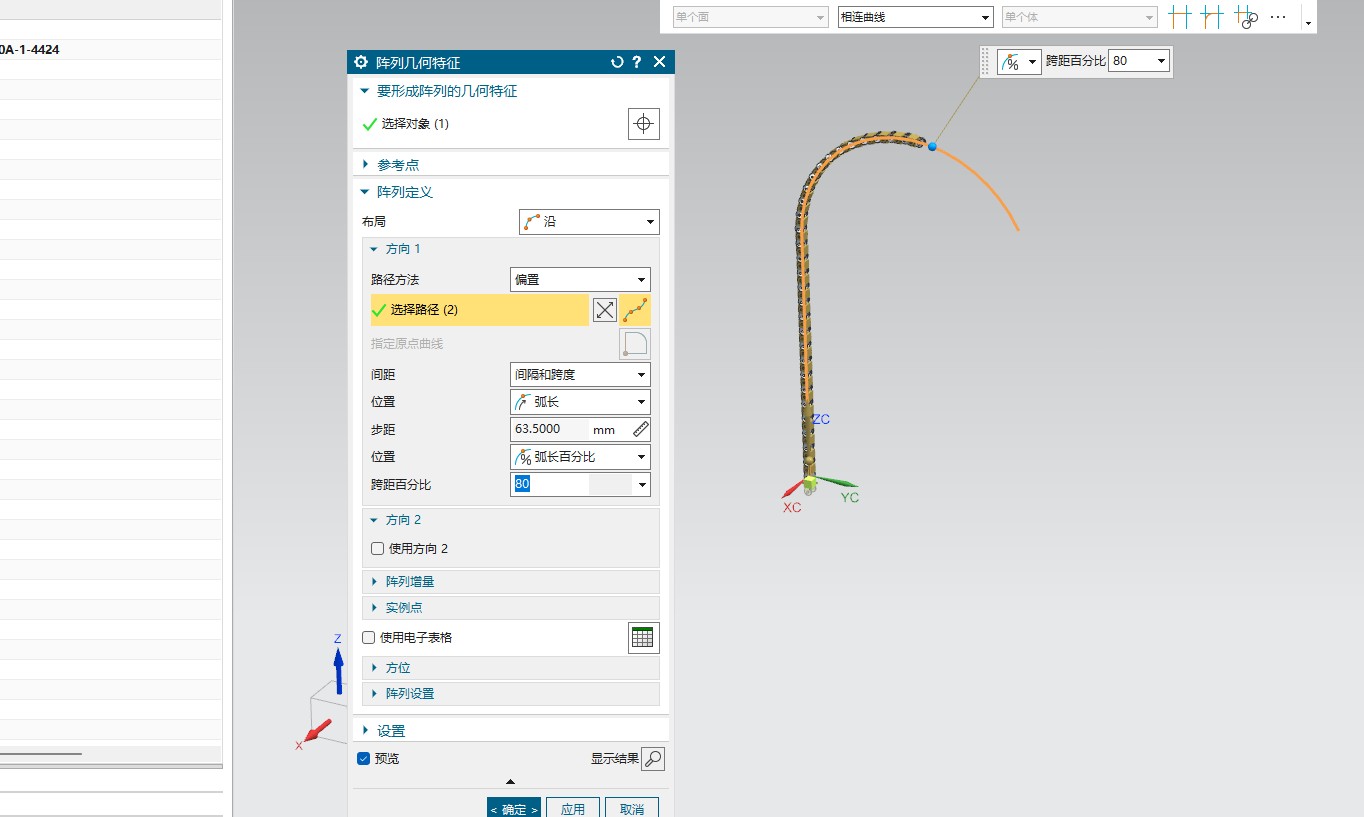Expand the 实例点 section
This screenshot has height=817, width=1364.
point(375,608)
